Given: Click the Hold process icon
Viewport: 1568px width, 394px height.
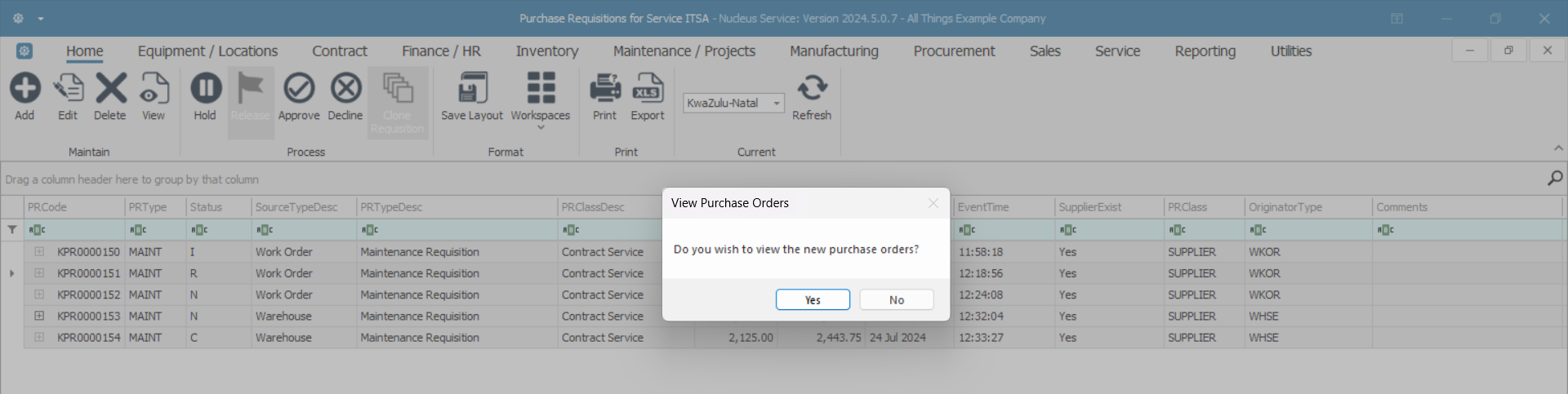Looking at the screenshot, I should pyautogui.click(x=205, y=88).
